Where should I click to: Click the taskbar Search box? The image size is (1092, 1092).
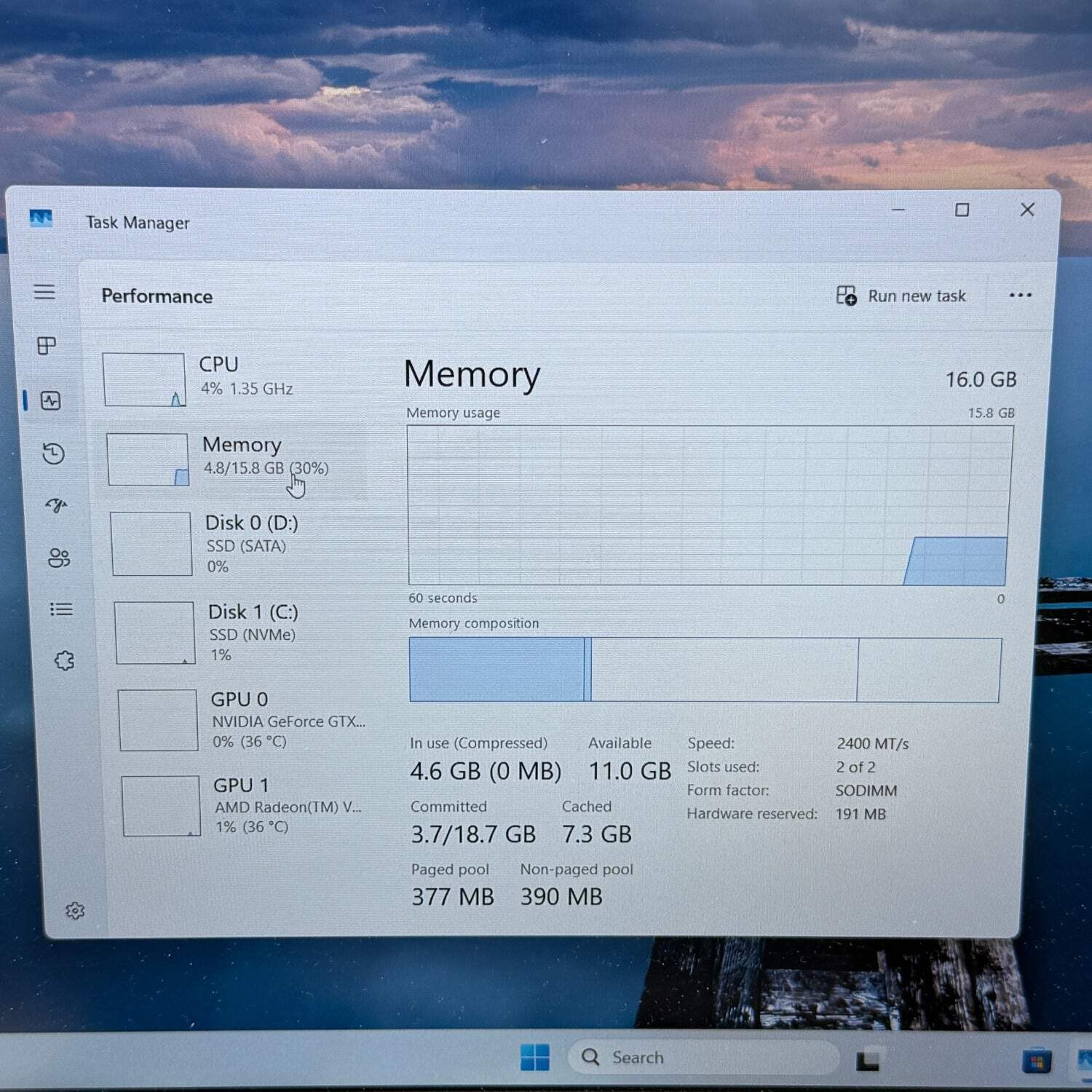pyautogui.click(x=703, y=1058)
